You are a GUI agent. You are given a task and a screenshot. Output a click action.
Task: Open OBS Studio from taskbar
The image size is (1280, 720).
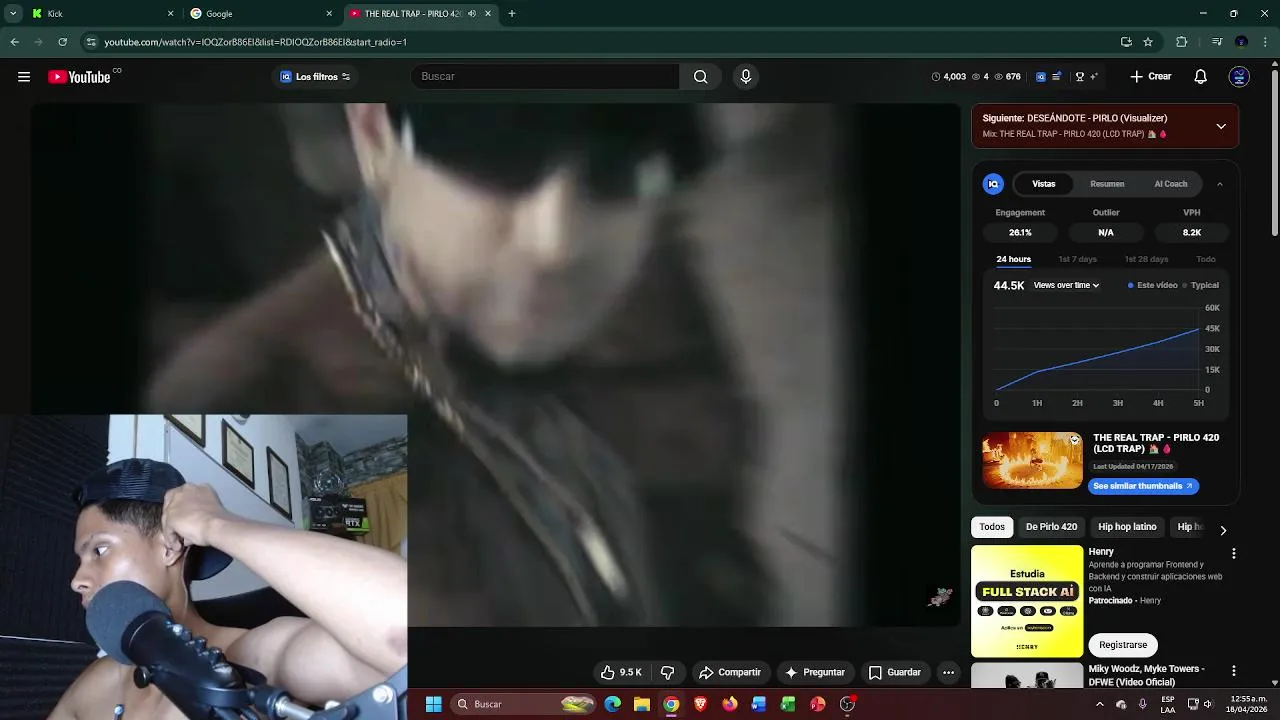[848, 704]
